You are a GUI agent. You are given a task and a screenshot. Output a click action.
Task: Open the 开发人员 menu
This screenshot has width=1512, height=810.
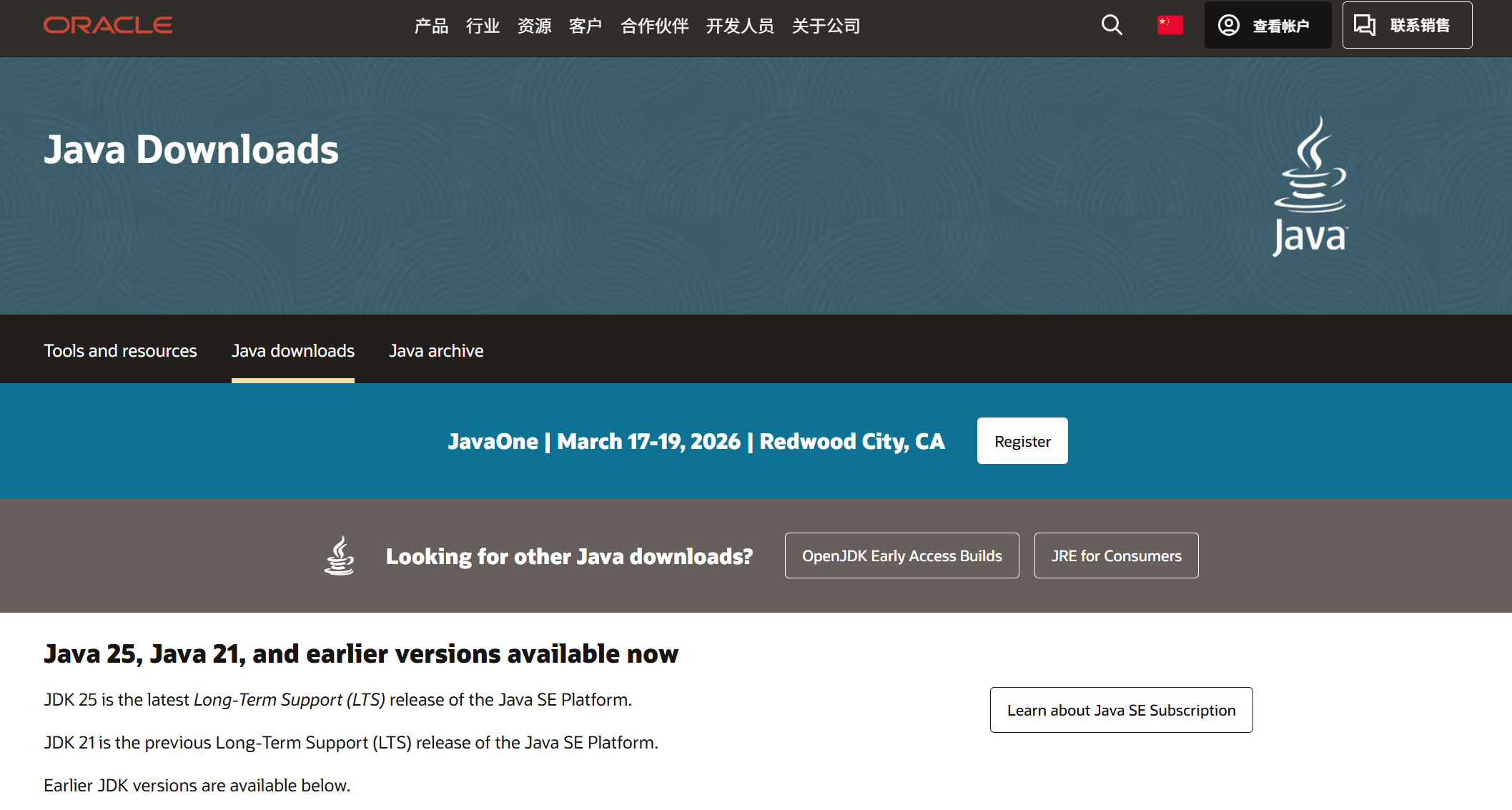[x=740, y=26]
